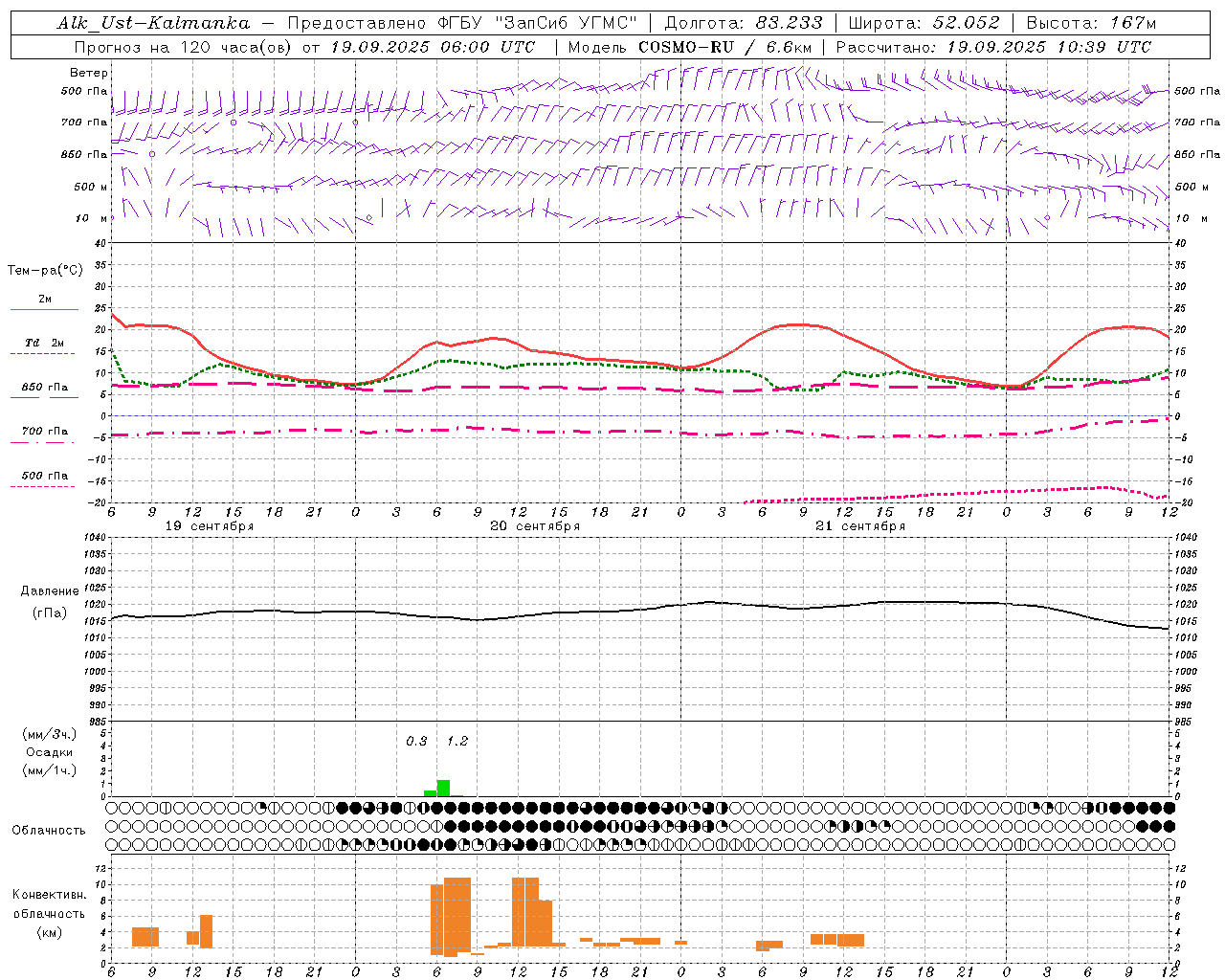Click the Высота: 167м header field
Screen dimensions: 1225x980
[1091, 23]
